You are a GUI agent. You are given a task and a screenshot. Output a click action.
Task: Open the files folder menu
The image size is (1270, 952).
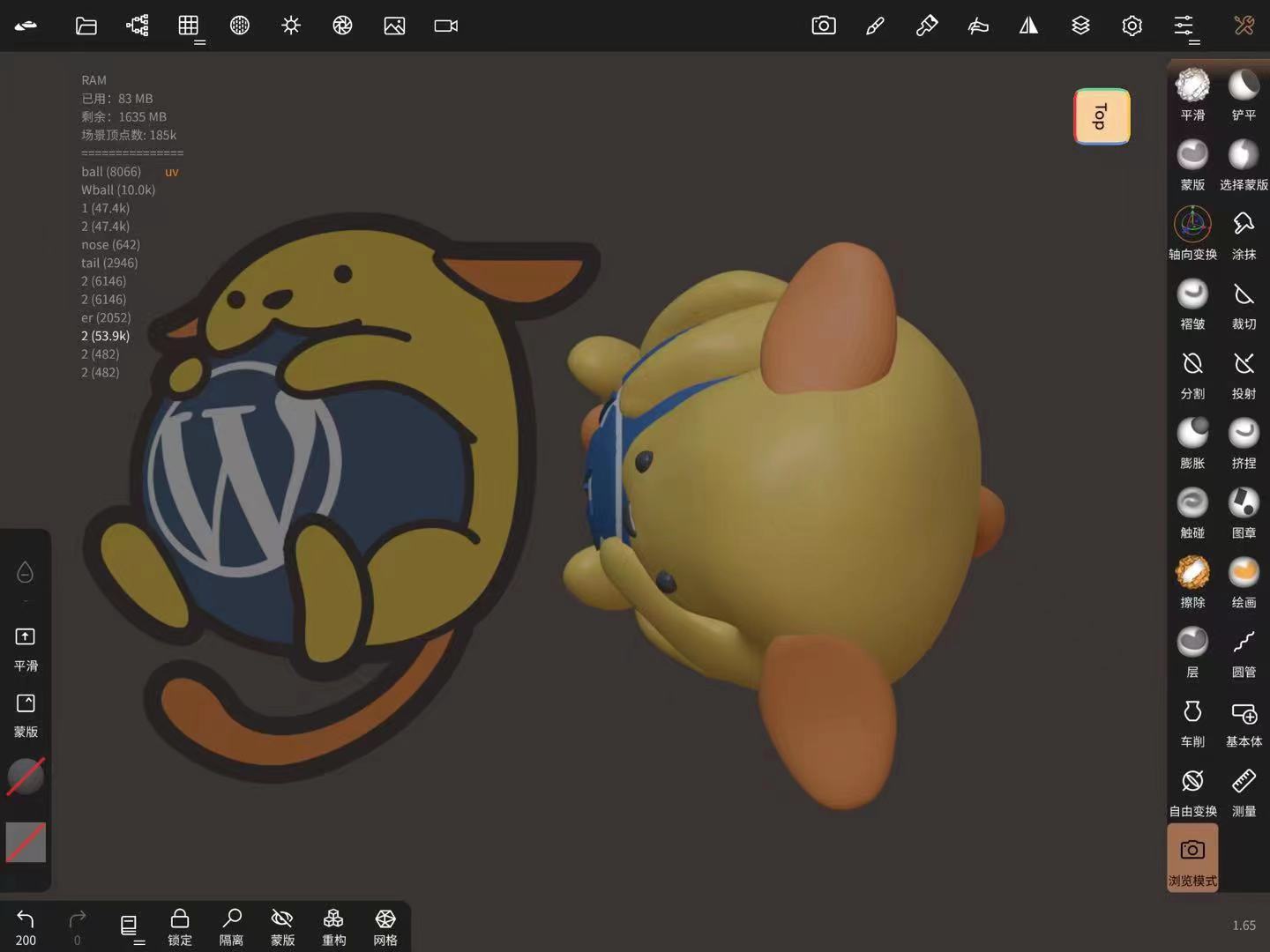(86, 26)
